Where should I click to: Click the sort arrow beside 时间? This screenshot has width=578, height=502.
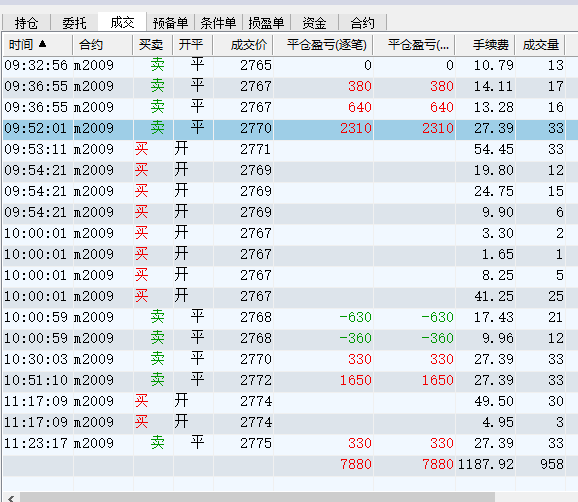coord(42,44)
